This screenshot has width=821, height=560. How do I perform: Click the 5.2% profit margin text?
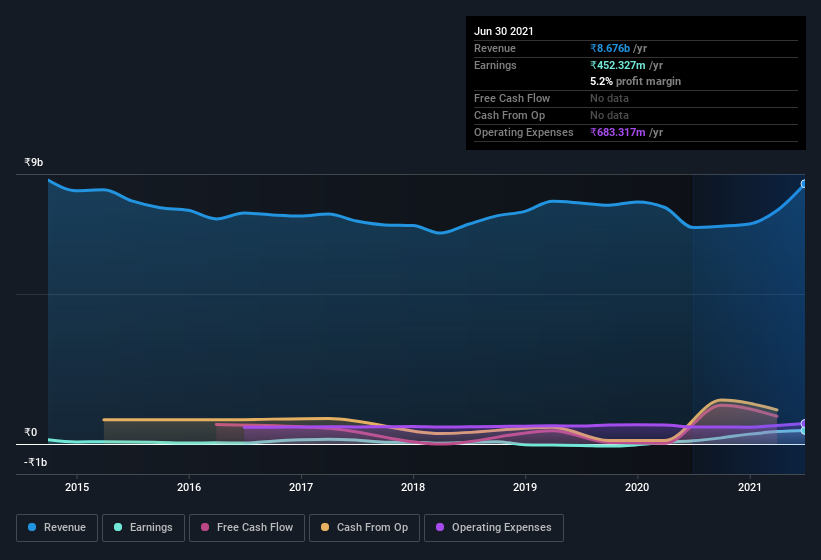(636, 81)
